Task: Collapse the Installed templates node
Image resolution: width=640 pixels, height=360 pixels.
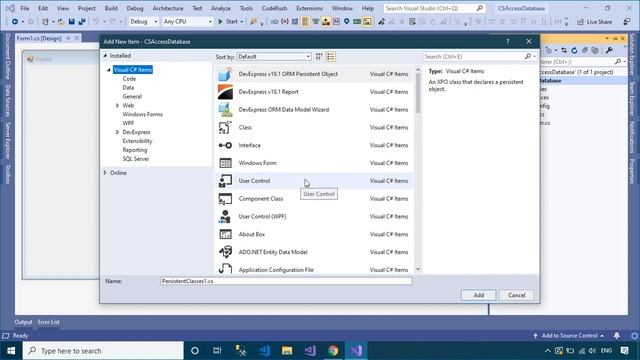Action: (105, 56)
